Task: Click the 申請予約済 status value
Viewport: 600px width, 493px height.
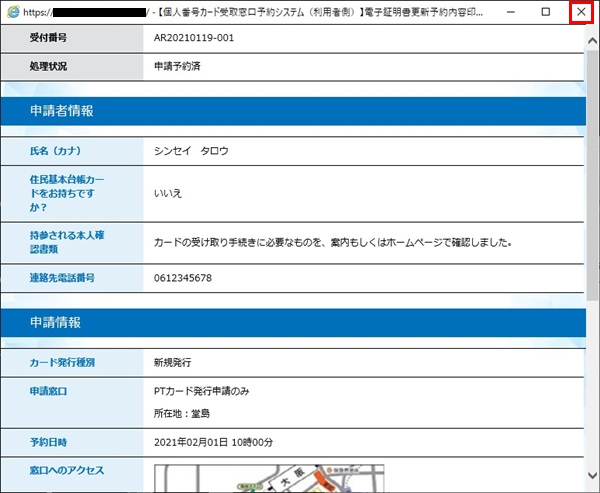Action: [x=179, y=66]
